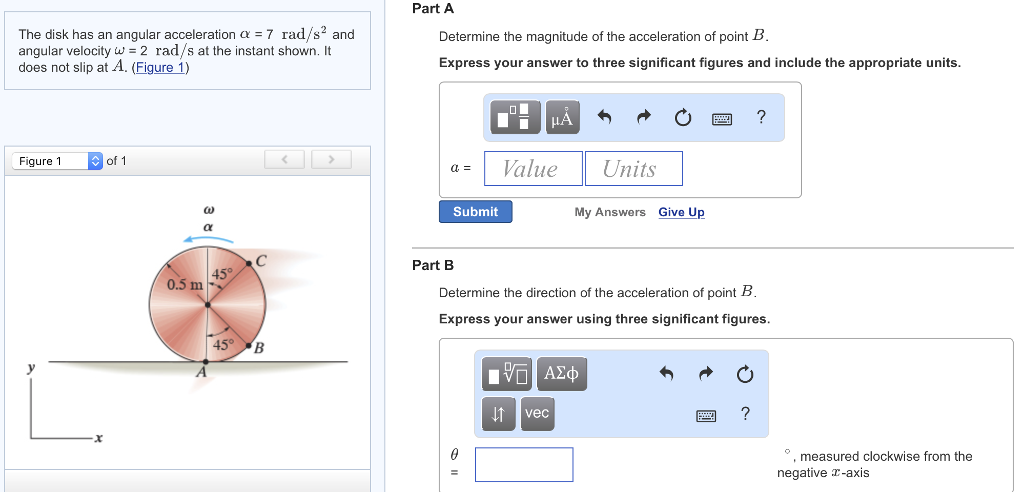Submit the Part A answer
This screenshot has height=492, width=1024.
[475, 212]
